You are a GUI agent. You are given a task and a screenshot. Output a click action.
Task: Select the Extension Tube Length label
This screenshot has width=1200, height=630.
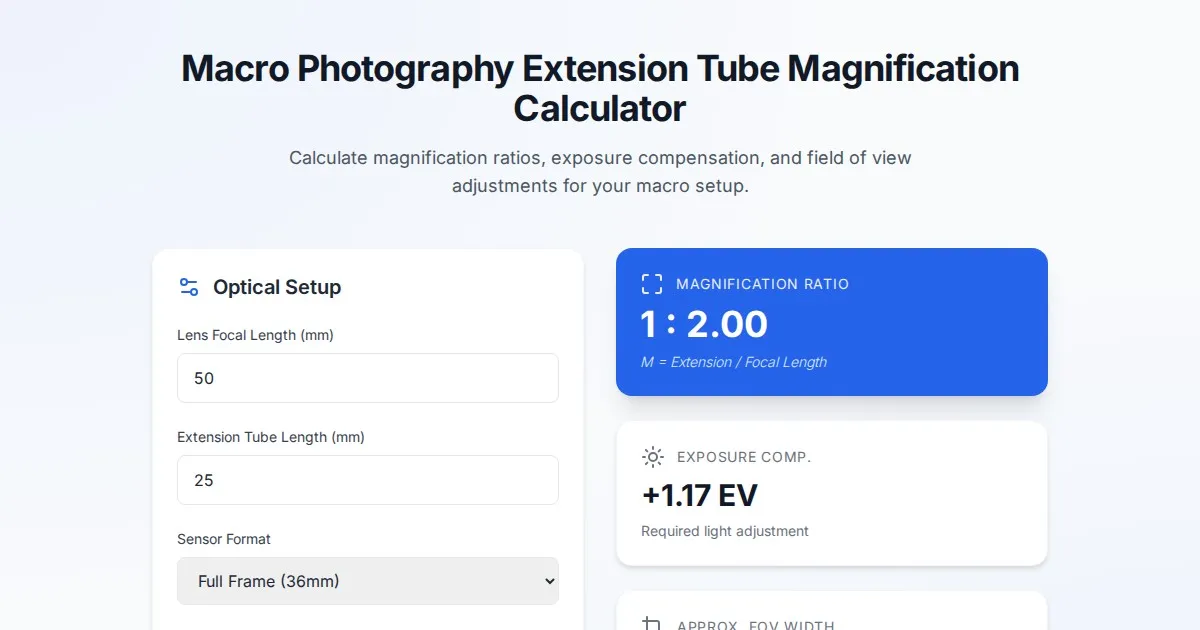(270, 437)
